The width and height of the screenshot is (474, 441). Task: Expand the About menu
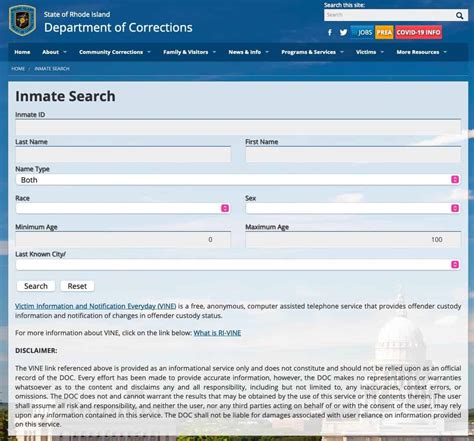point(54,52)
